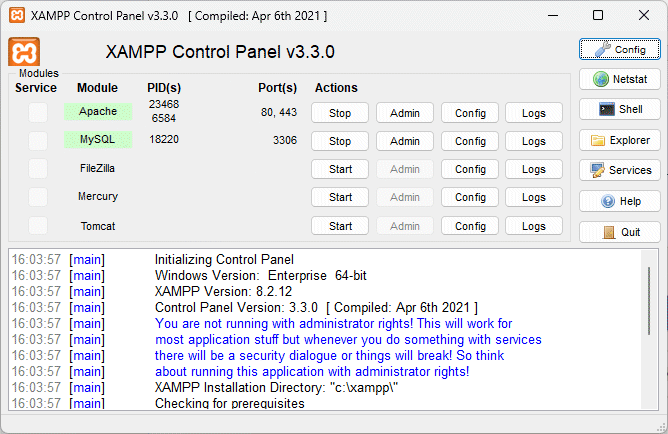Open the MySQL Logs menu
668x434 pixels.
pyautogui.click(x=534, y=141)
